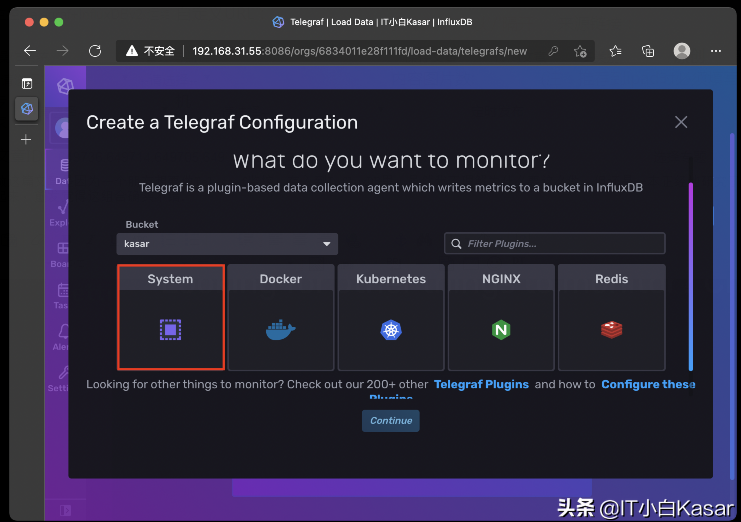Image resolution: width=741 pixels, height=522 pixels.
Task: Toggle the sidebar collapse icon at bottom
Action: coord(65,510)
